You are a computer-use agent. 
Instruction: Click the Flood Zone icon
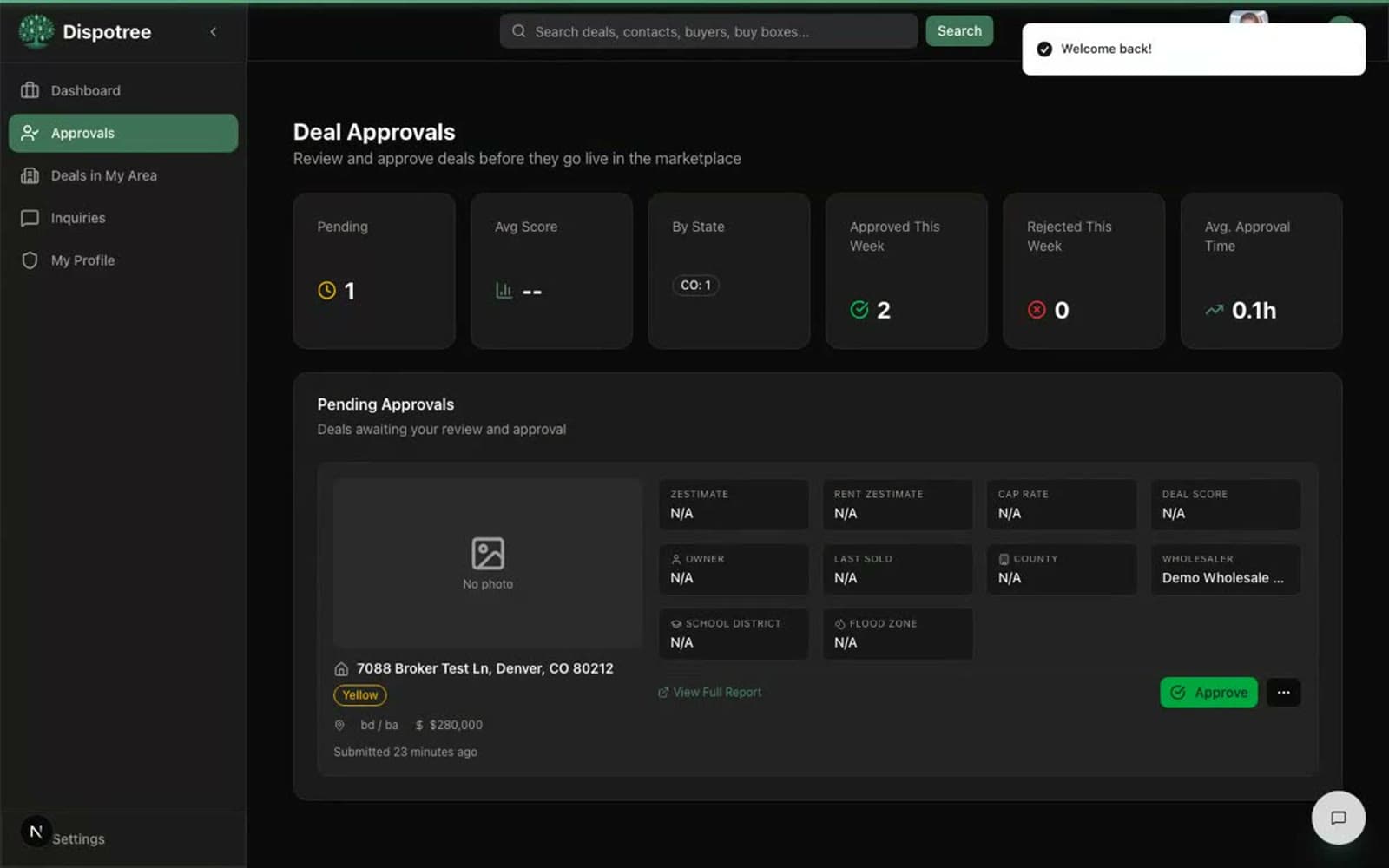click(839, 624)
